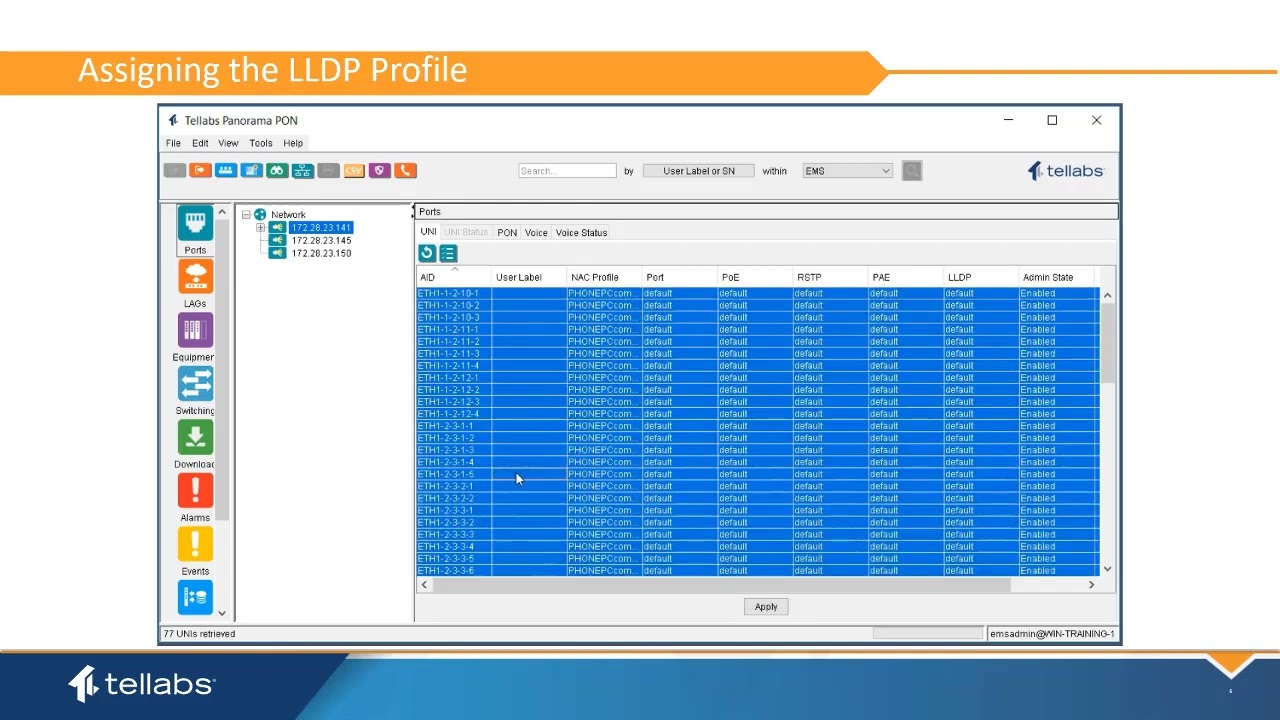Click the table's vertical scrollbar thumb
The height and width of the screenshot is (720, 1280).
coord(1107,343)
